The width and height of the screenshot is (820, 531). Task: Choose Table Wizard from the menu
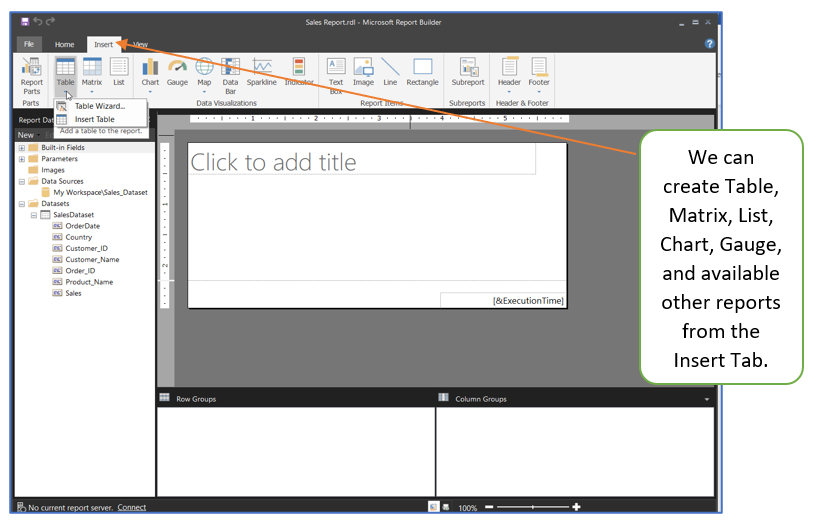pos(99,106)
